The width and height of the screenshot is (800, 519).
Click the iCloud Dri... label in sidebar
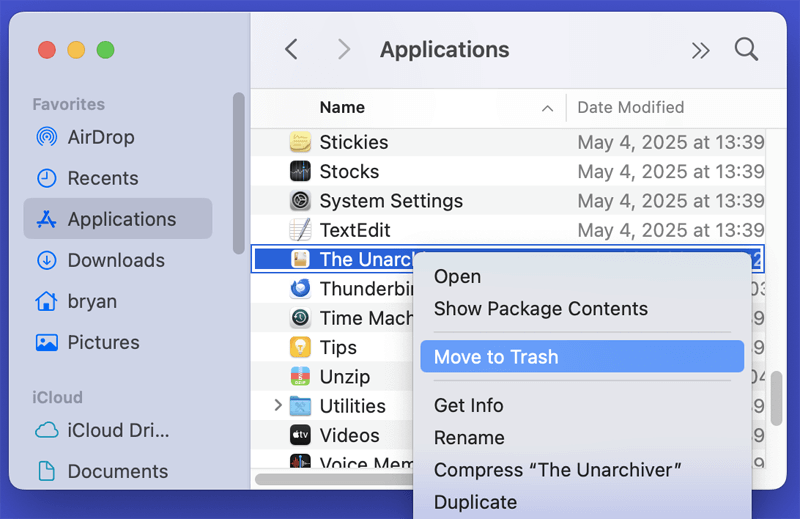(118, 430)
